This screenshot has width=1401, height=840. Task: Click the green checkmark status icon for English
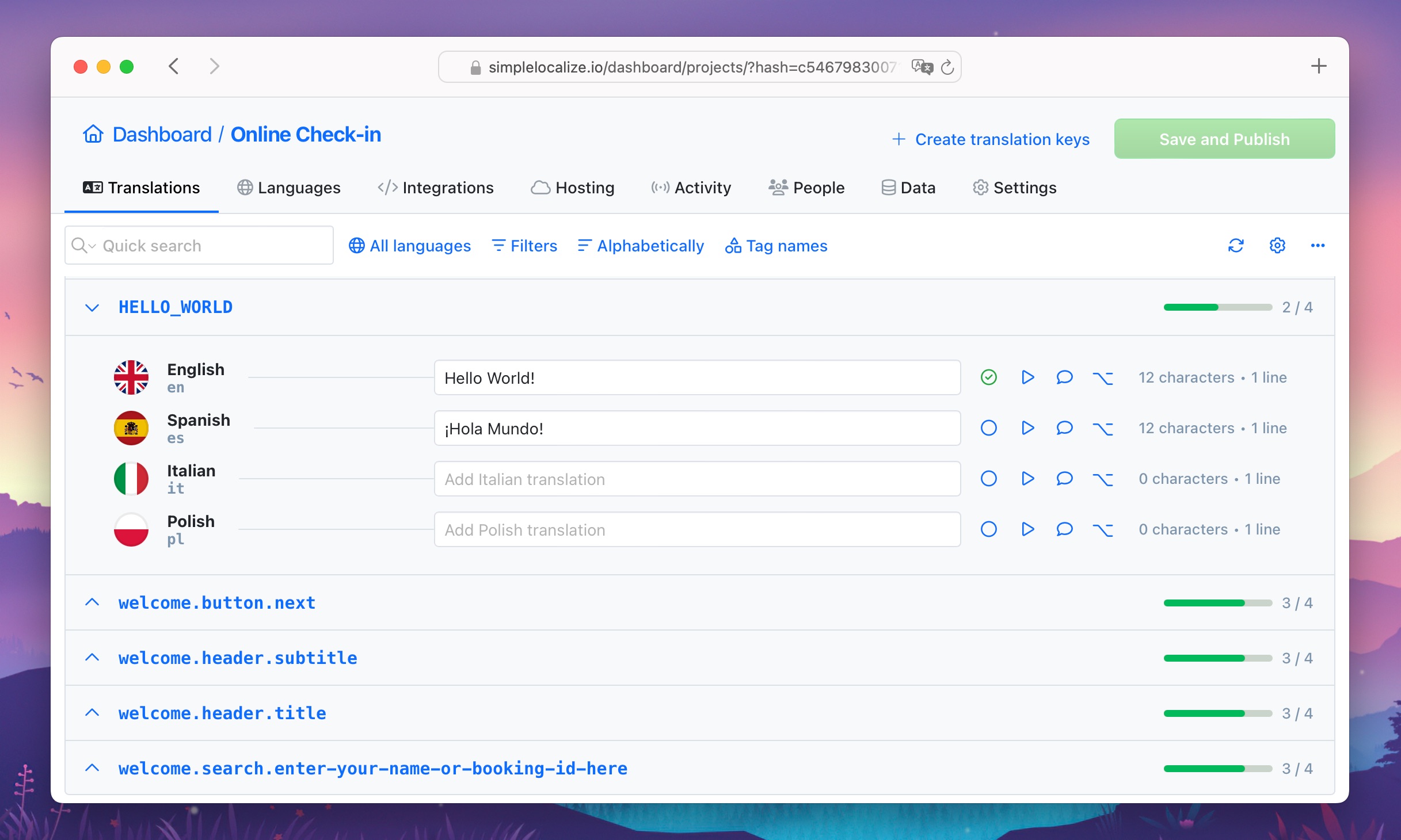point(989,378)
